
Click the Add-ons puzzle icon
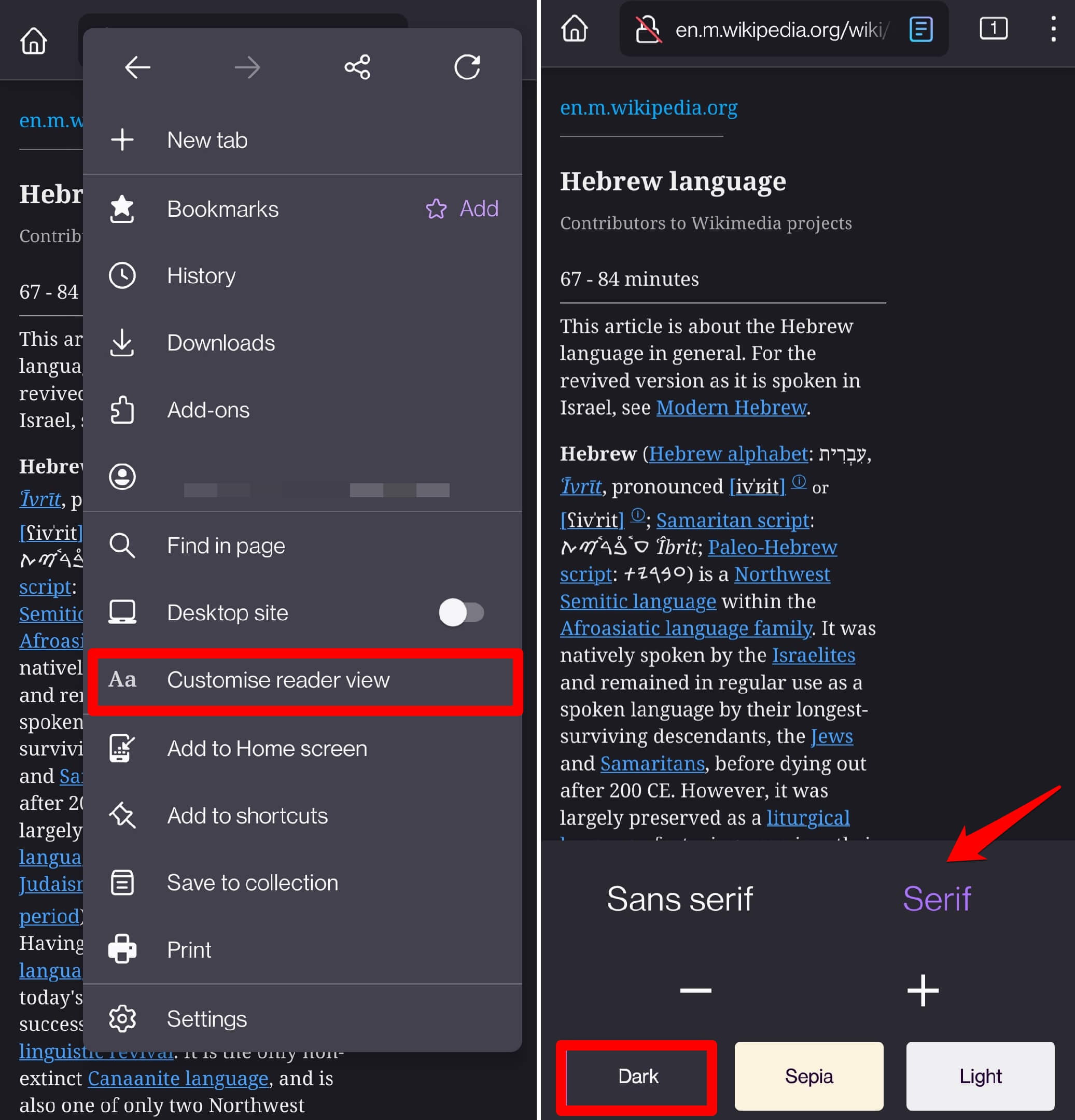point(122,410)
